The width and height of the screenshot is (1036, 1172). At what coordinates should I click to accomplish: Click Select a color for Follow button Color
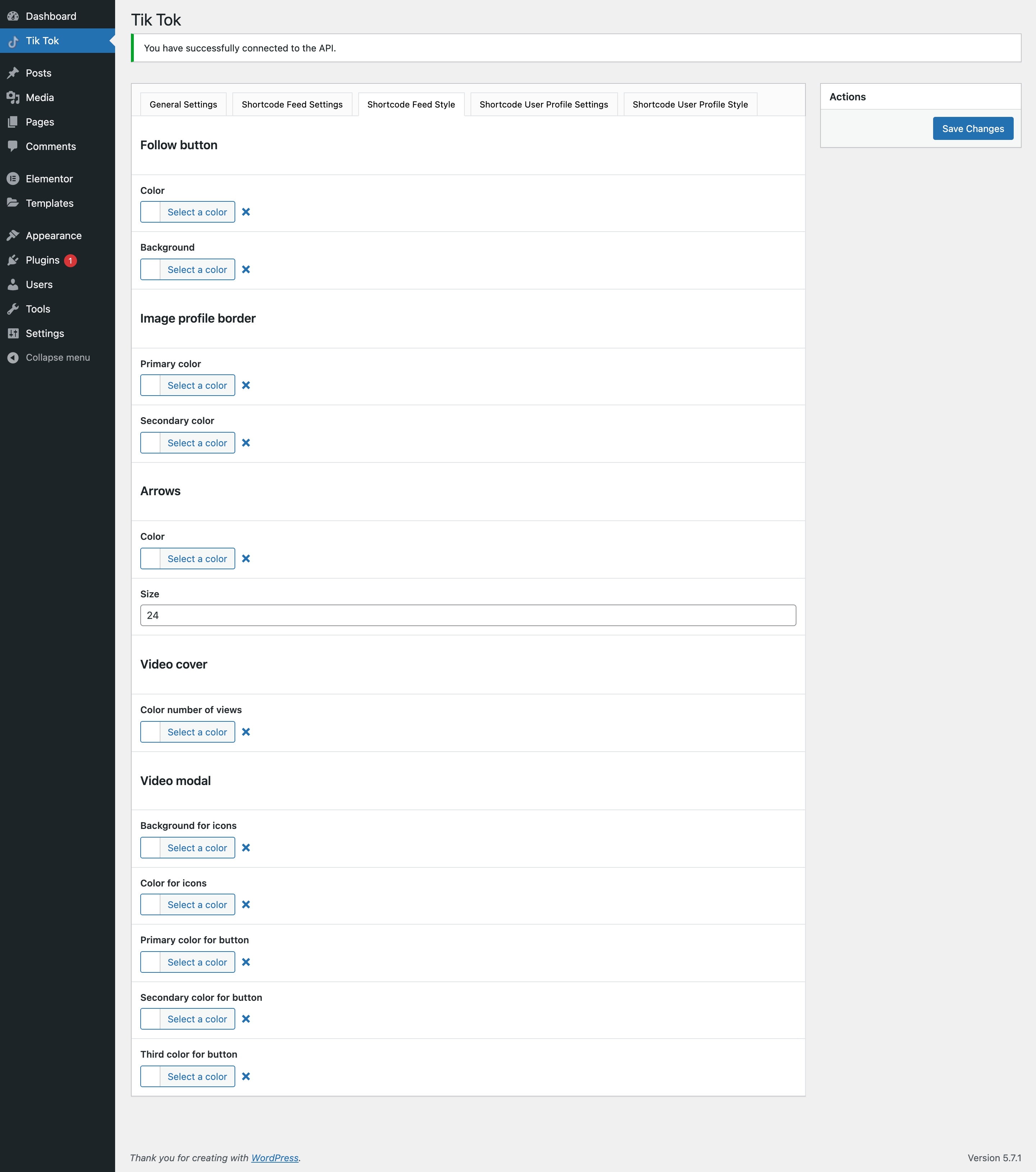197,212
